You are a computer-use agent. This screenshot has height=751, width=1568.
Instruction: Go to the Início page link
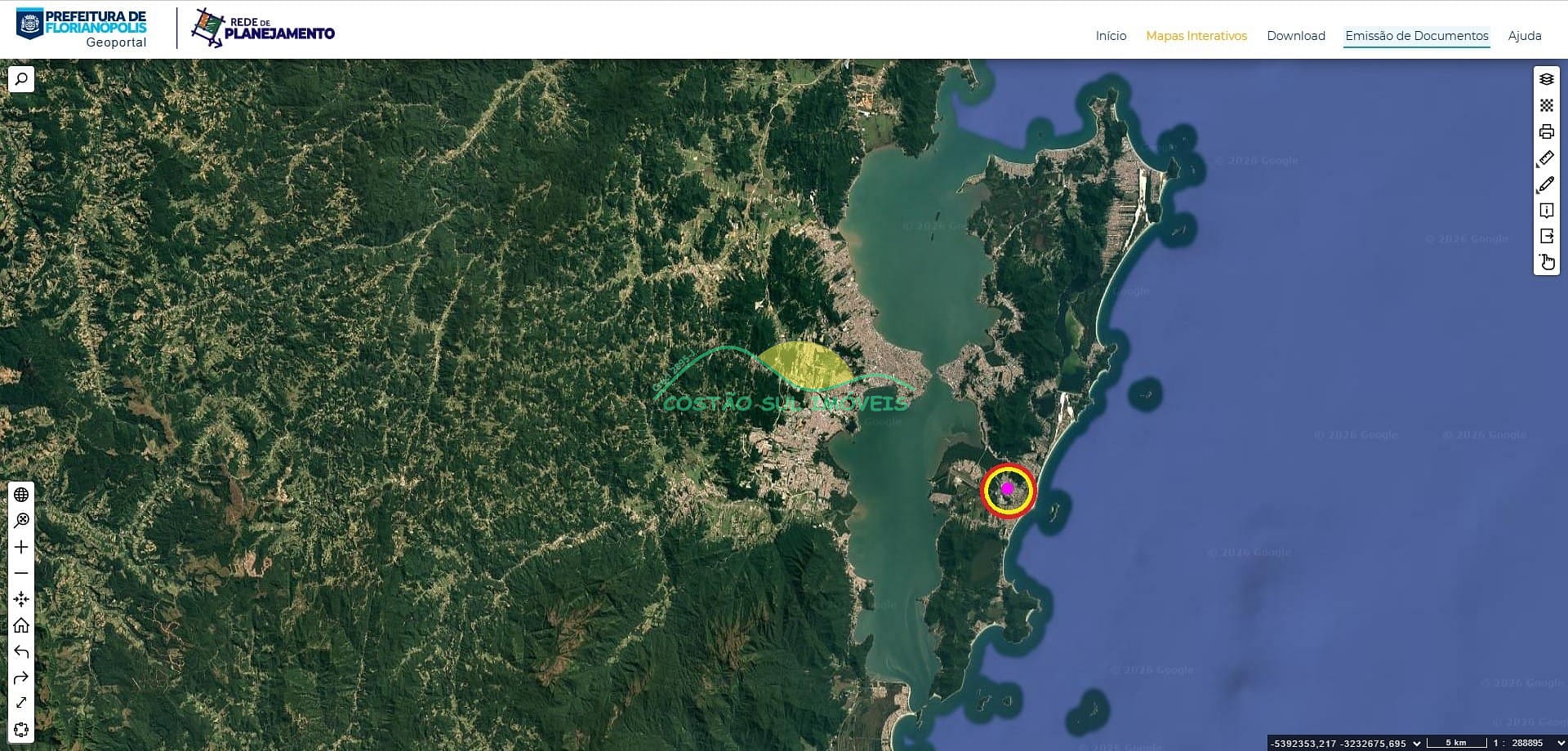[x=1111, y=36]
